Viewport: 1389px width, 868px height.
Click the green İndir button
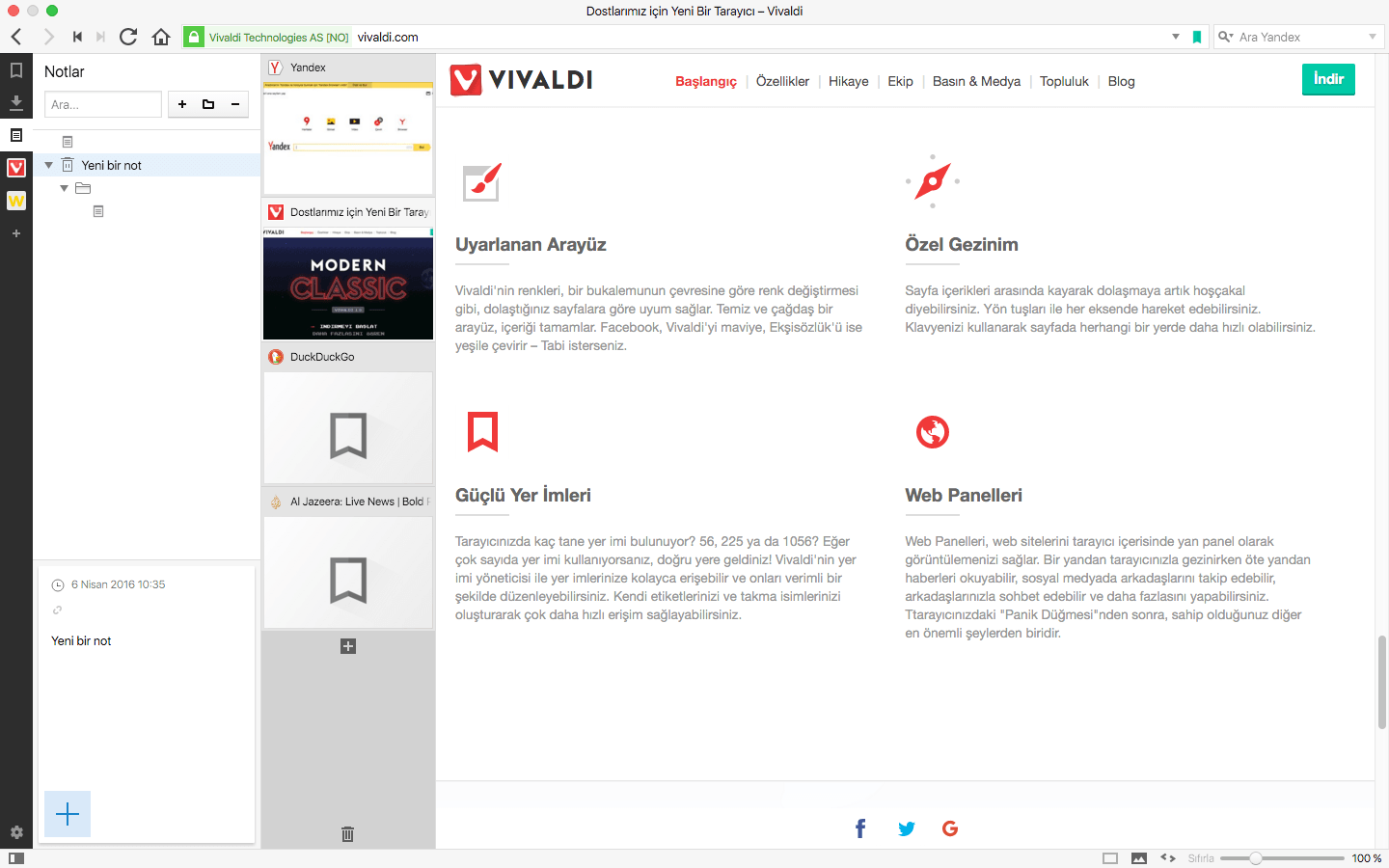point(1328,79)
